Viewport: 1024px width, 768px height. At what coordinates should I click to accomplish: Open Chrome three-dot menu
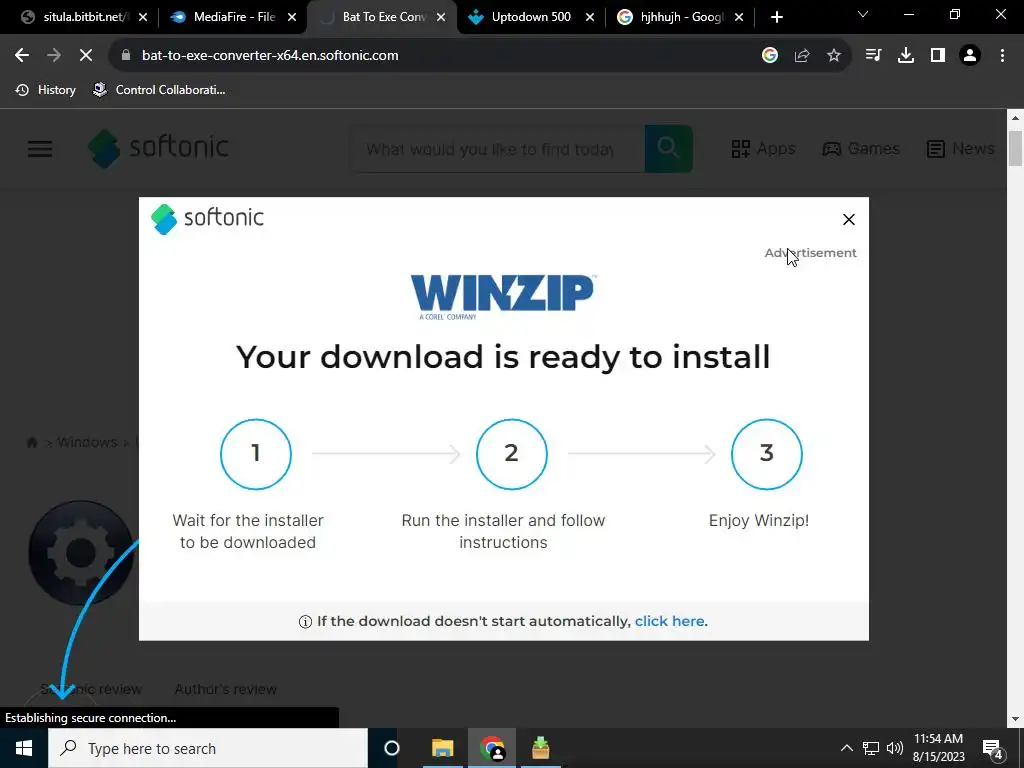click(x=1002, y=56)
